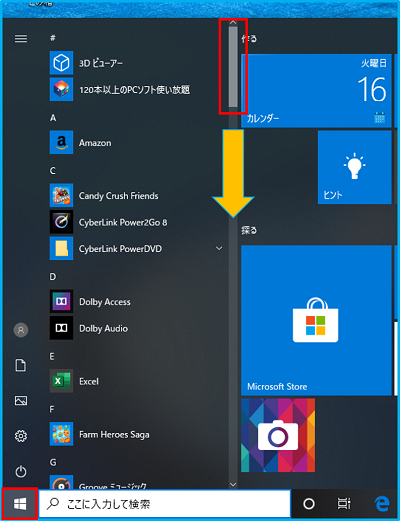This screenshot has width=400, height=521.
Task: Click the app list scrollbar thumb
Action: [233, 67]
